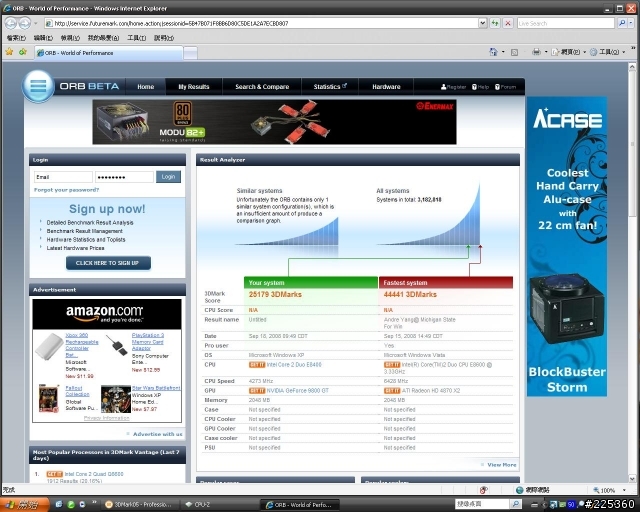Click the Help link in ORB header

pyautogui.click(x=480, y=87)
